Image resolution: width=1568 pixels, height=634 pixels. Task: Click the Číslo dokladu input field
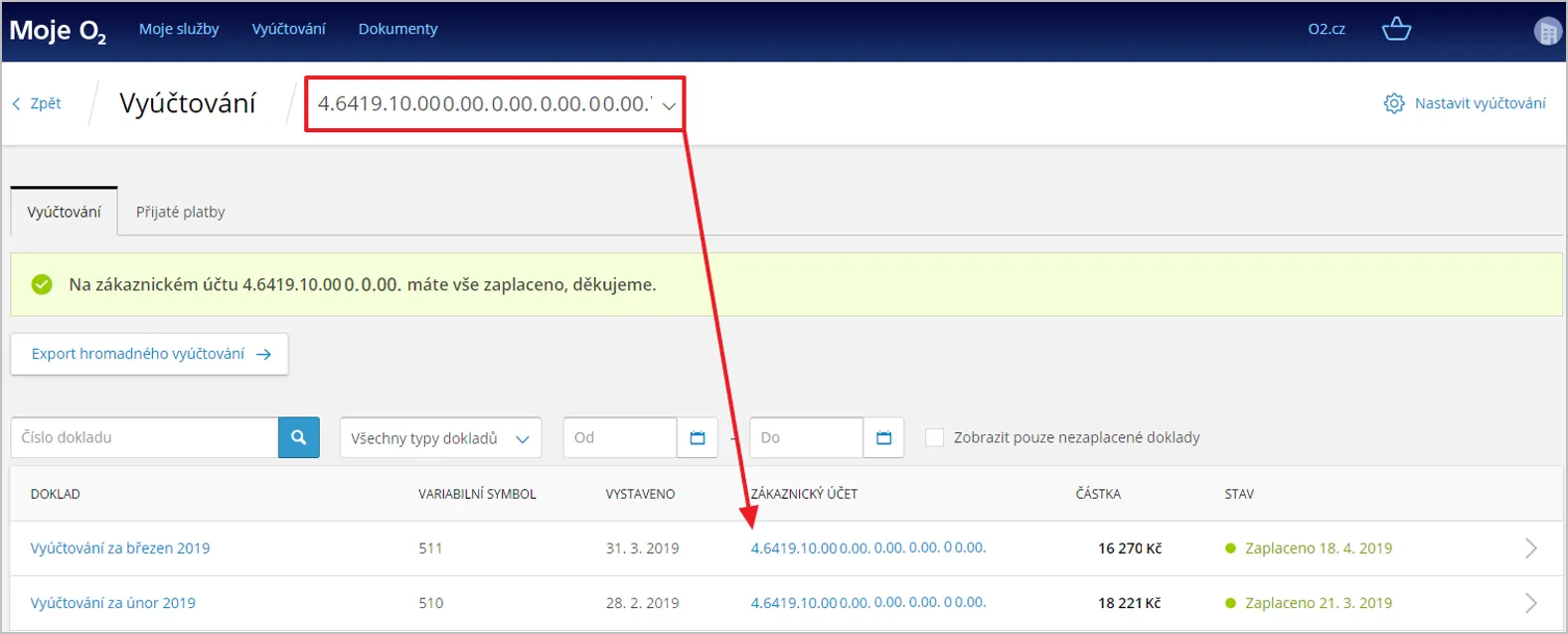[x=144, y=437]
